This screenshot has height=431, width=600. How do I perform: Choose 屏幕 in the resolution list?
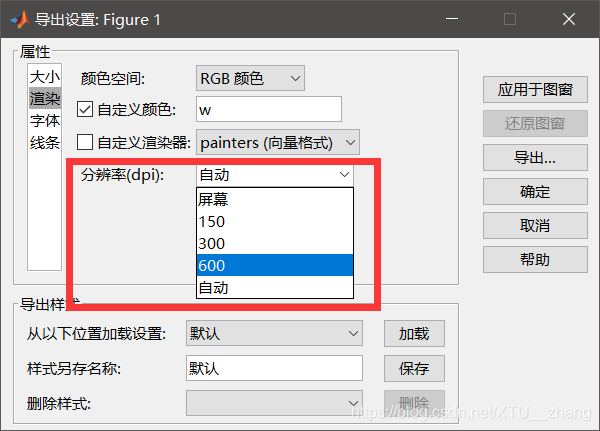[275, 199]
